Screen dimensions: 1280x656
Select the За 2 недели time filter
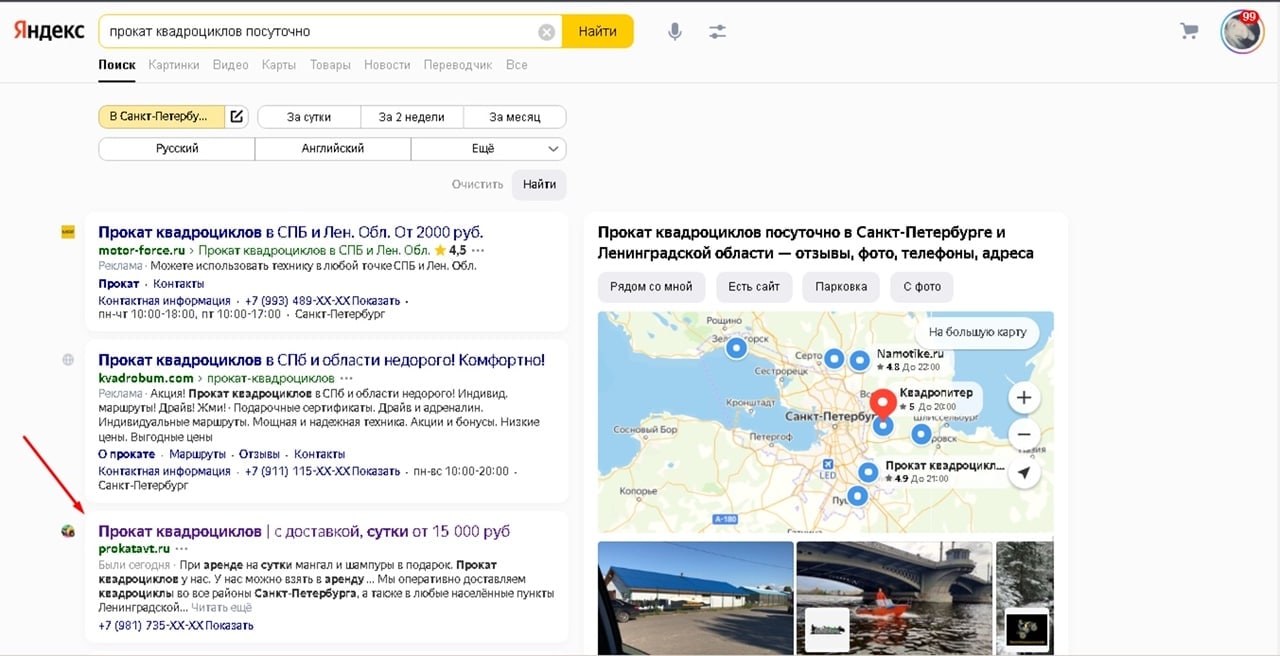coord(411,117)
